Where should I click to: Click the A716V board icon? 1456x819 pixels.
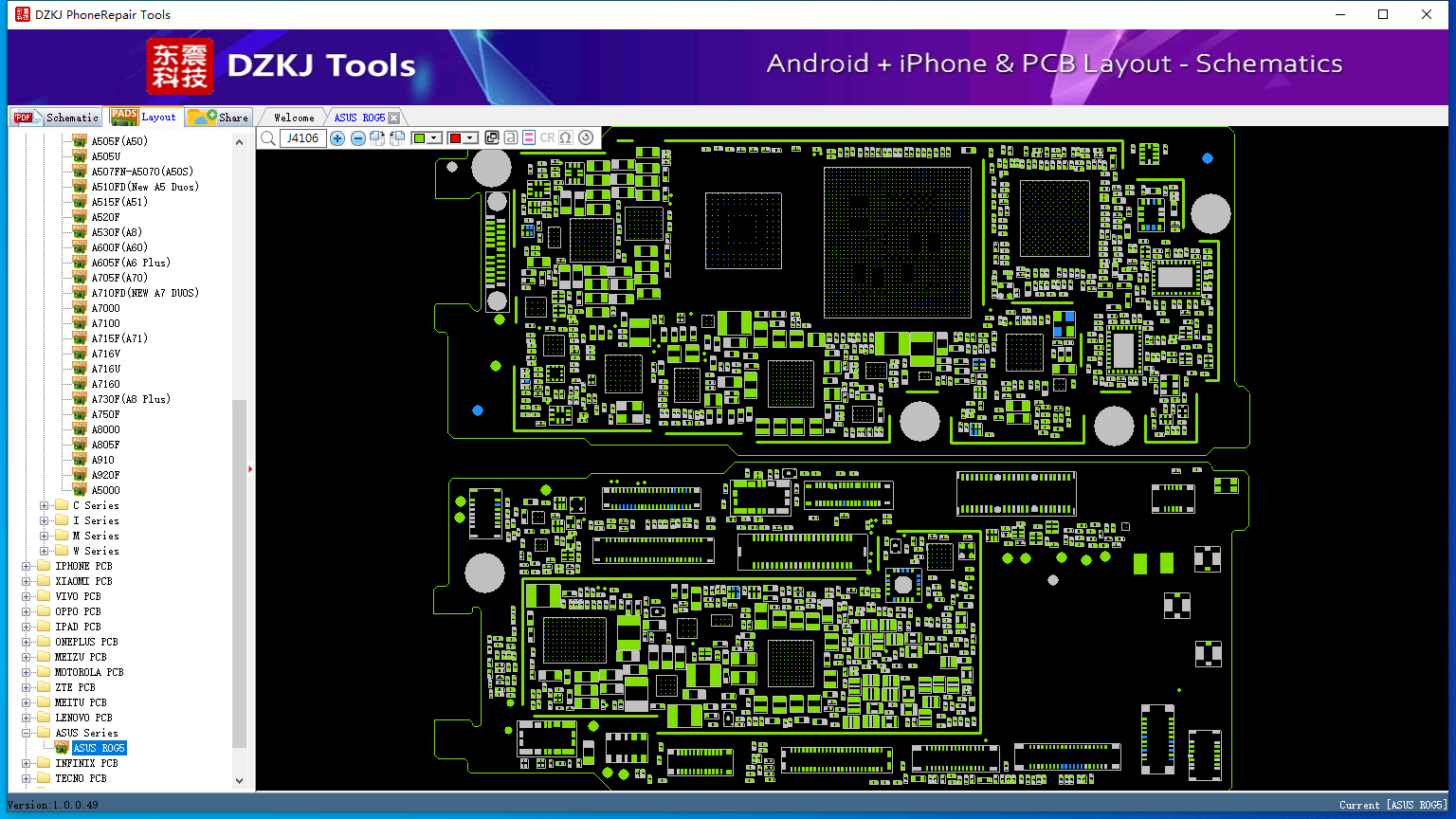(80, 354)
